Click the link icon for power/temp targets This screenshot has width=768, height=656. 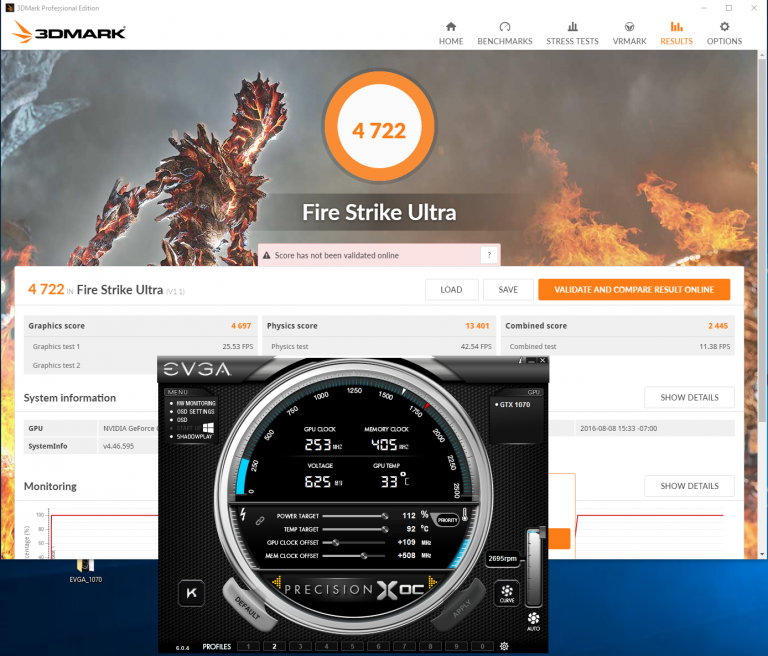click(x=260, y=521)
